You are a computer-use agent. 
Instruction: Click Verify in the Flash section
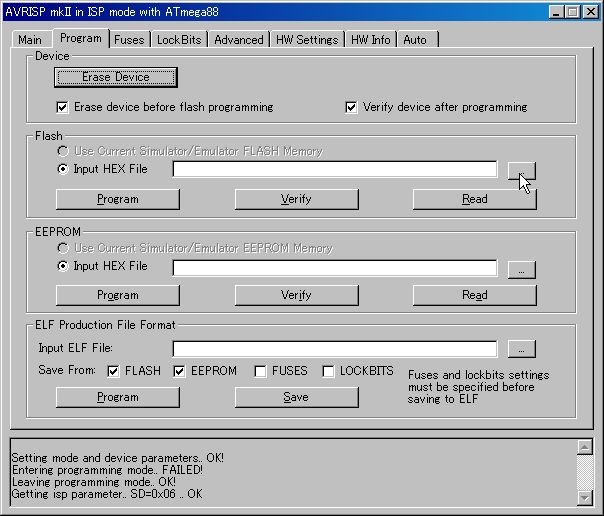pyautogui.click(x=297, y=199)
